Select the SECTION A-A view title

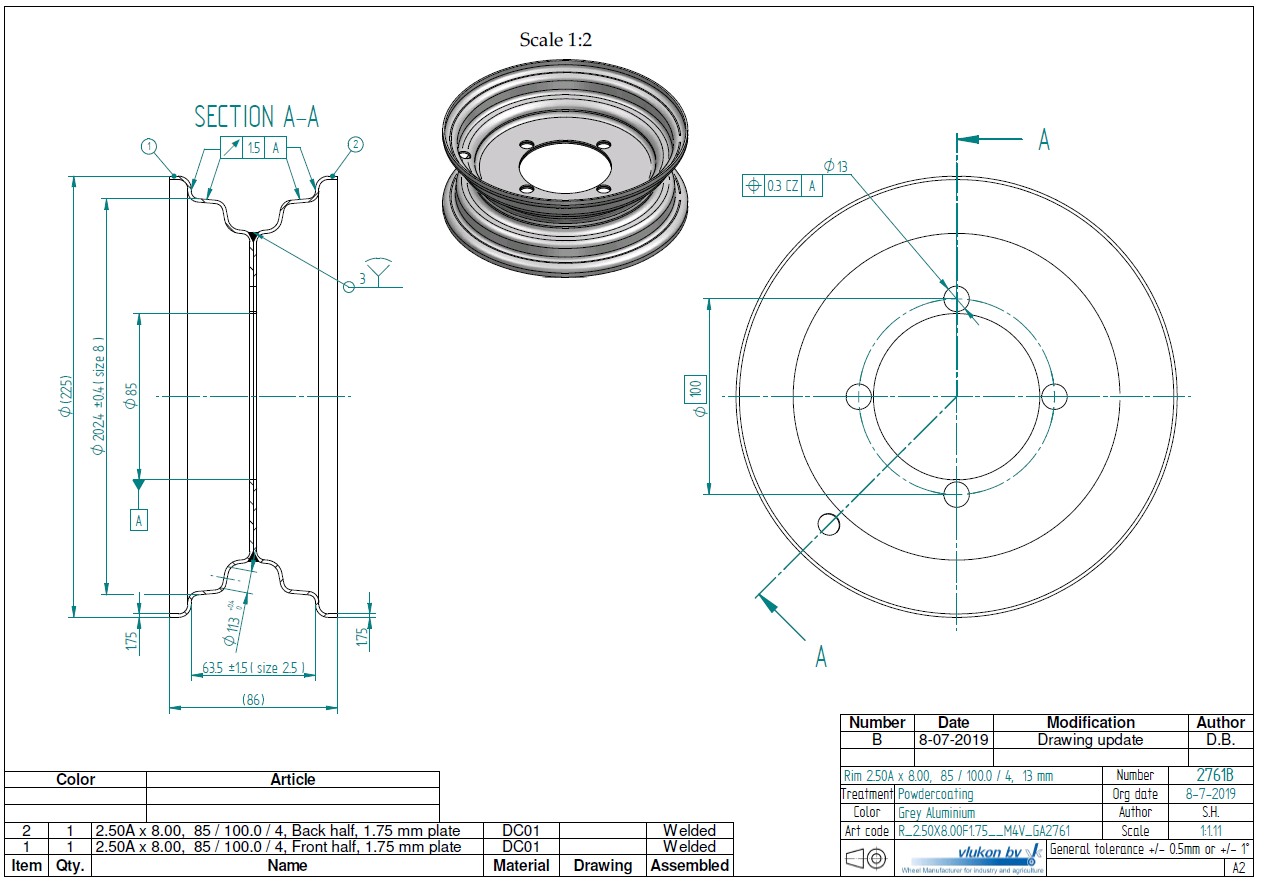pos(257,117)
